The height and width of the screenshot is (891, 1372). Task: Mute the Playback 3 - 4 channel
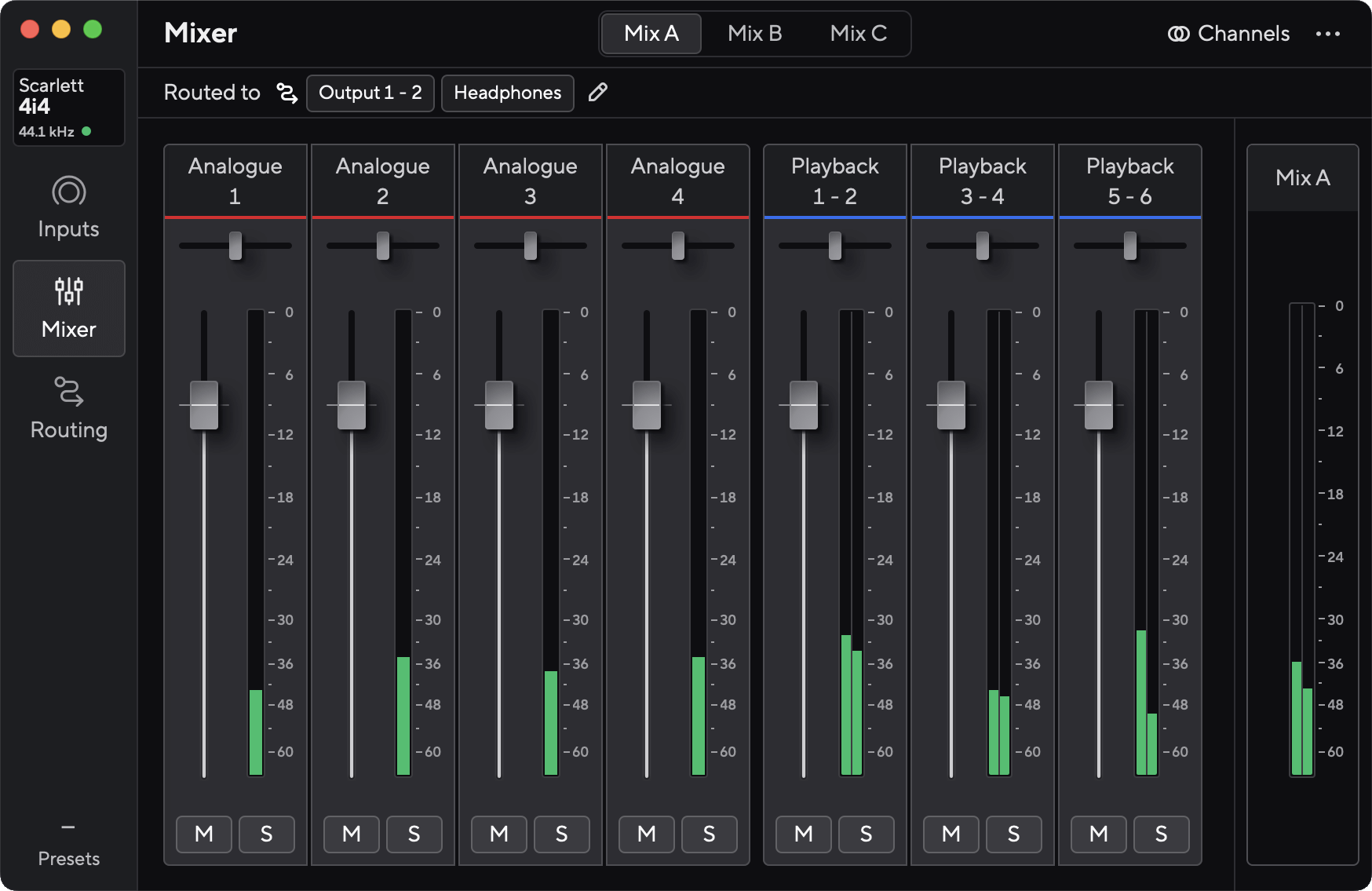click(x=951, y=834)
